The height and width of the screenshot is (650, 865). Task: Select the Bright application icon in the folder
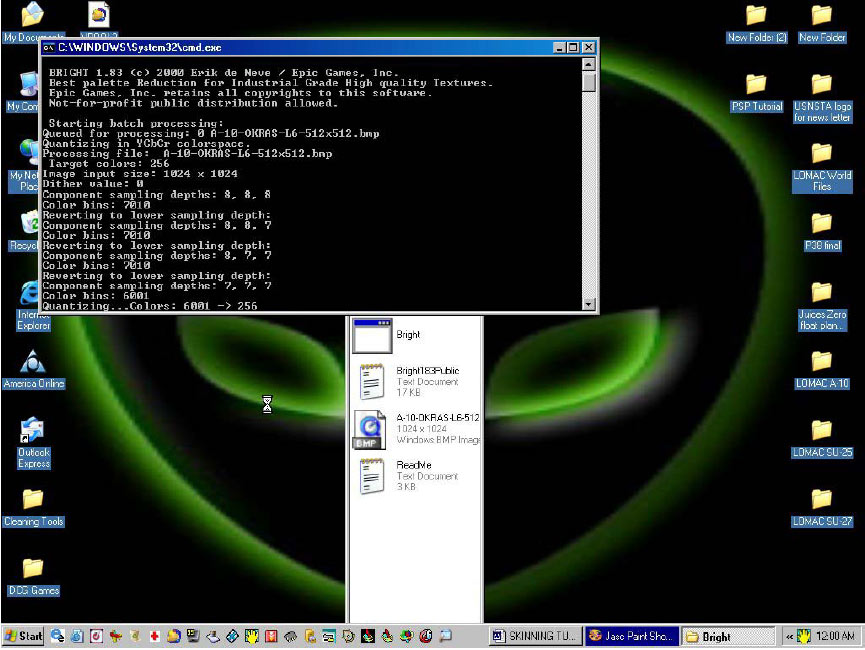click(372, 335)
